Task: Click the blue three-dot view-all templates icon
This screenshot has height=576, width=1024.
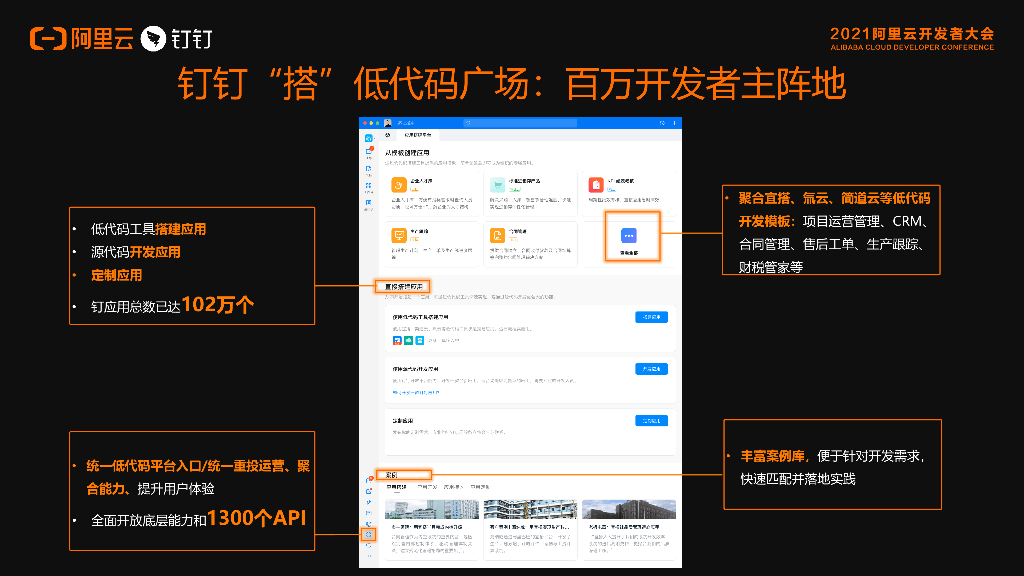Action: coord(629,235)
